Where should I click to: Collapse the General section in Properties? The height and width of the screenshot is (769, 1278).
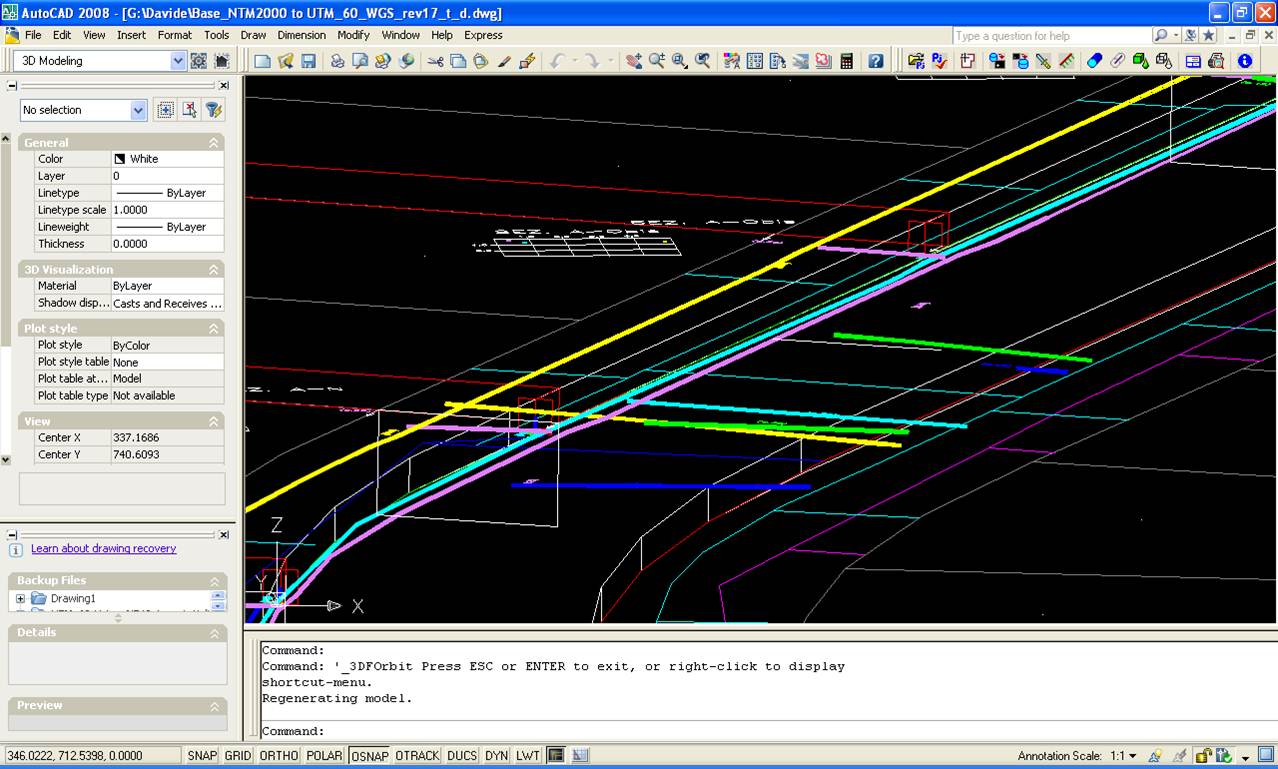click(x=213, y=142)
